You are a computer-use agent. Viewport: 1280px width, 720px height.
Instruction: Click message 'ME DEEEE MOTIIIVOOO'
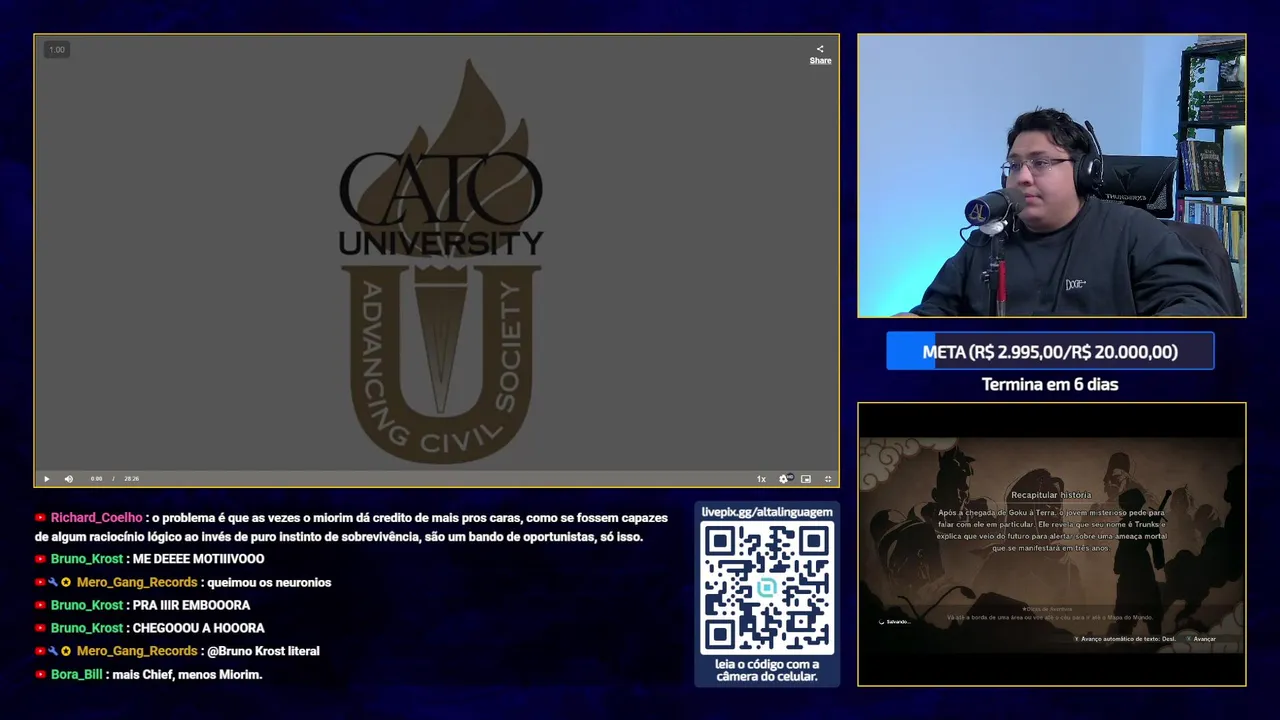[199, 559]
